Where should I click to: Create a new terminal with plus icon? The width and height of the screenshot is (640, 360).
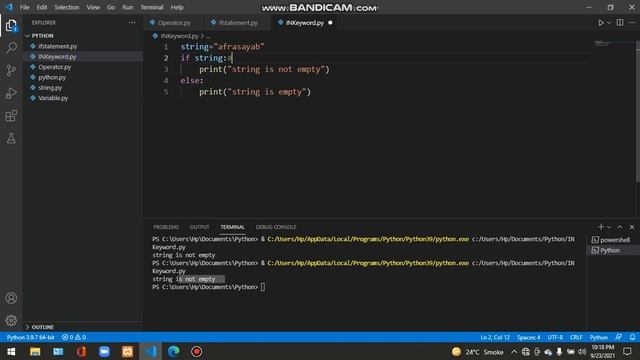[600, 227]
